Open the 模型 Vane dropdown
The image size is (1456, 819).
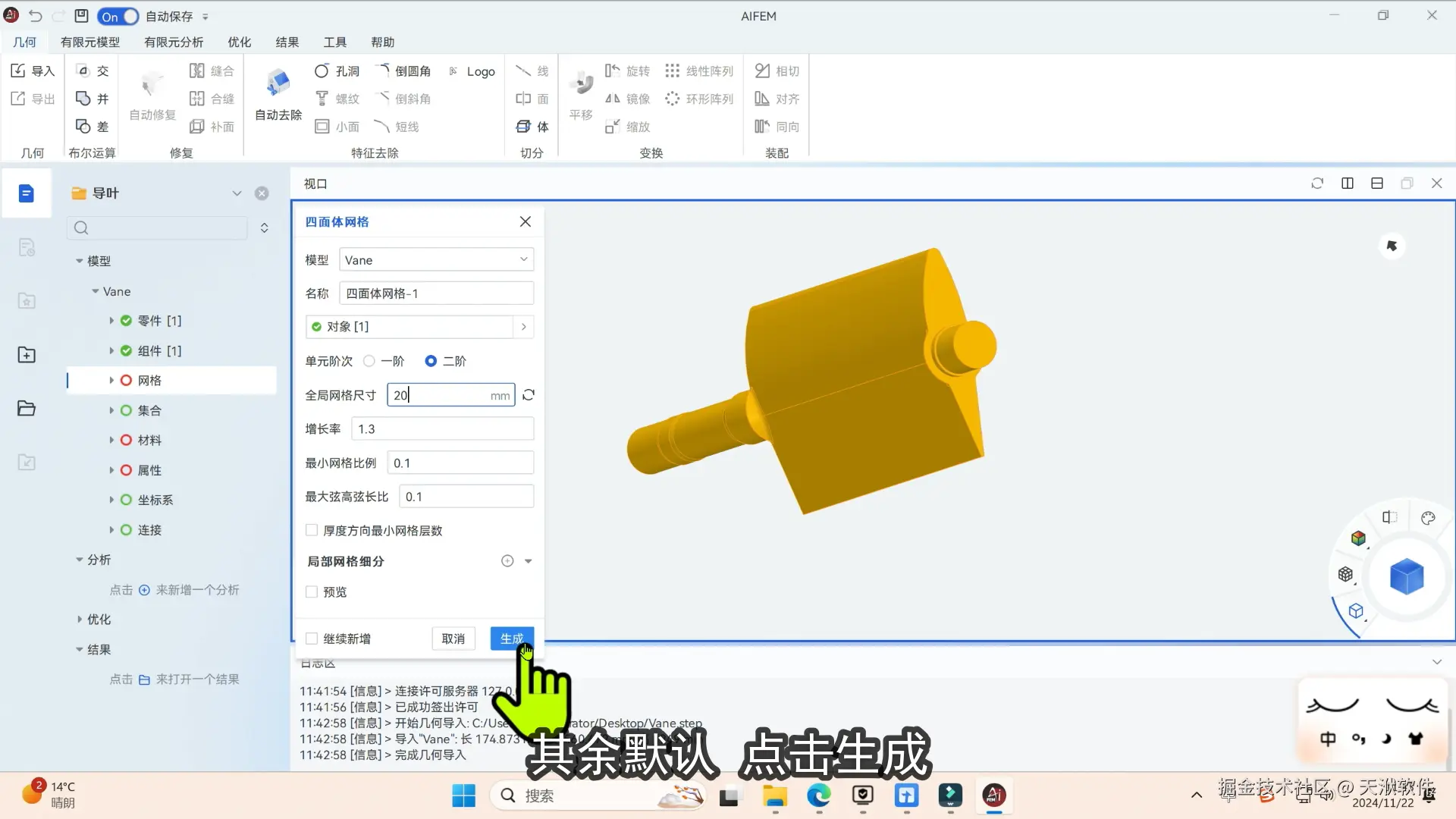point(436,260)
